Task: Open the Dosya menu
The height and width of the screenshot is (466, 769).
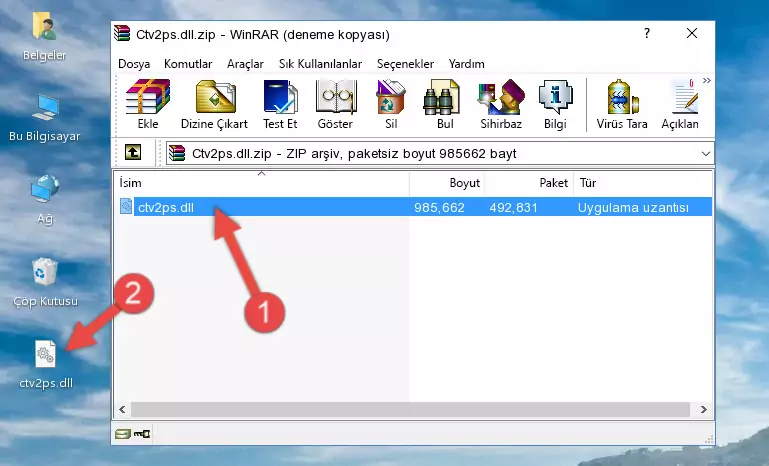Action: pyautogui.click(x=134, y=64)
